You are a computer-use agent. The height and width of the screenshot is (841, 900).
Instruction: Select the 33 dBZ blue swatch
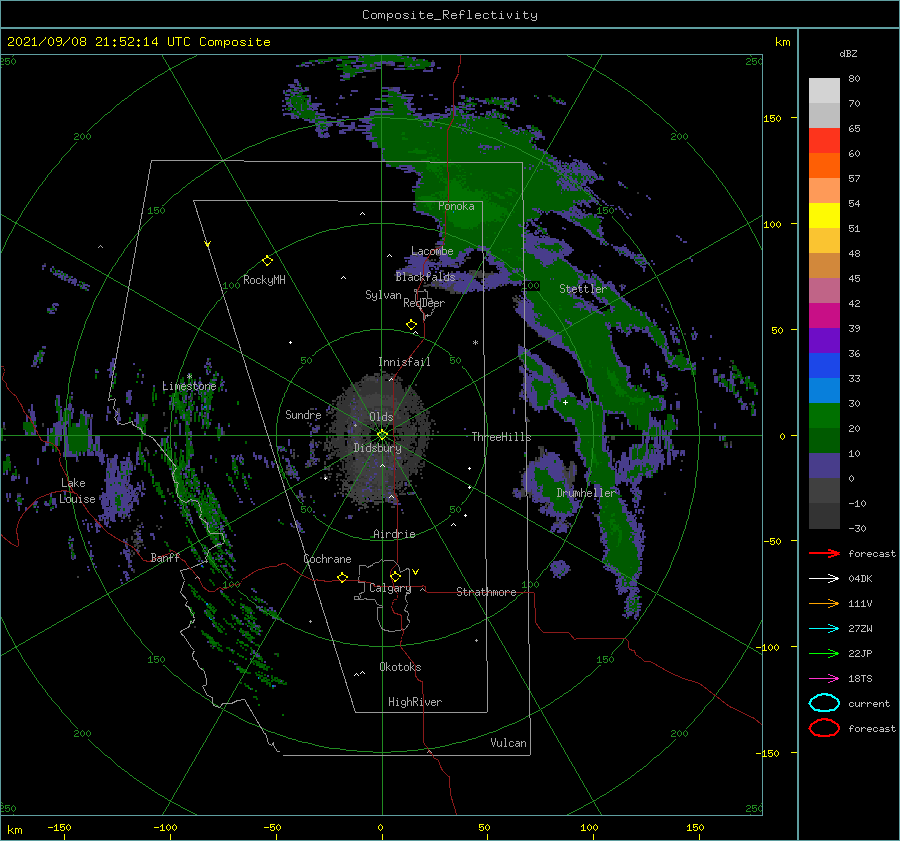824,390
